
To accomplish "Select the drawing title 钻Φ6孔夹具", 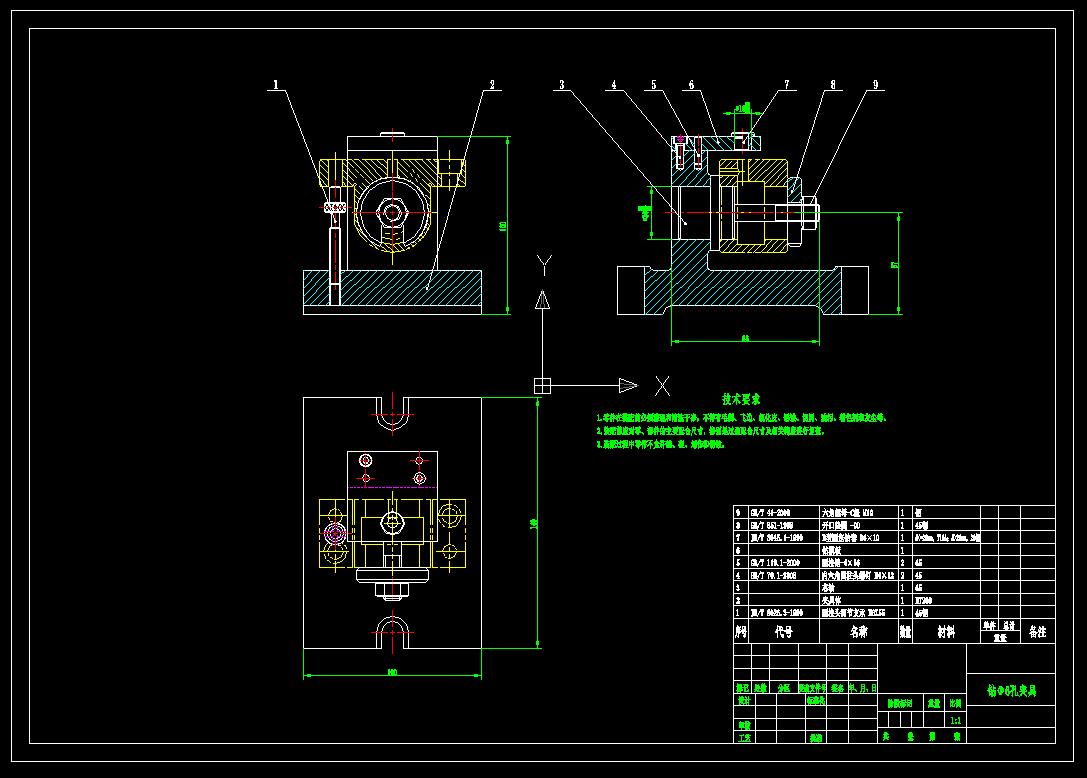I will [x=1011, y=691].
